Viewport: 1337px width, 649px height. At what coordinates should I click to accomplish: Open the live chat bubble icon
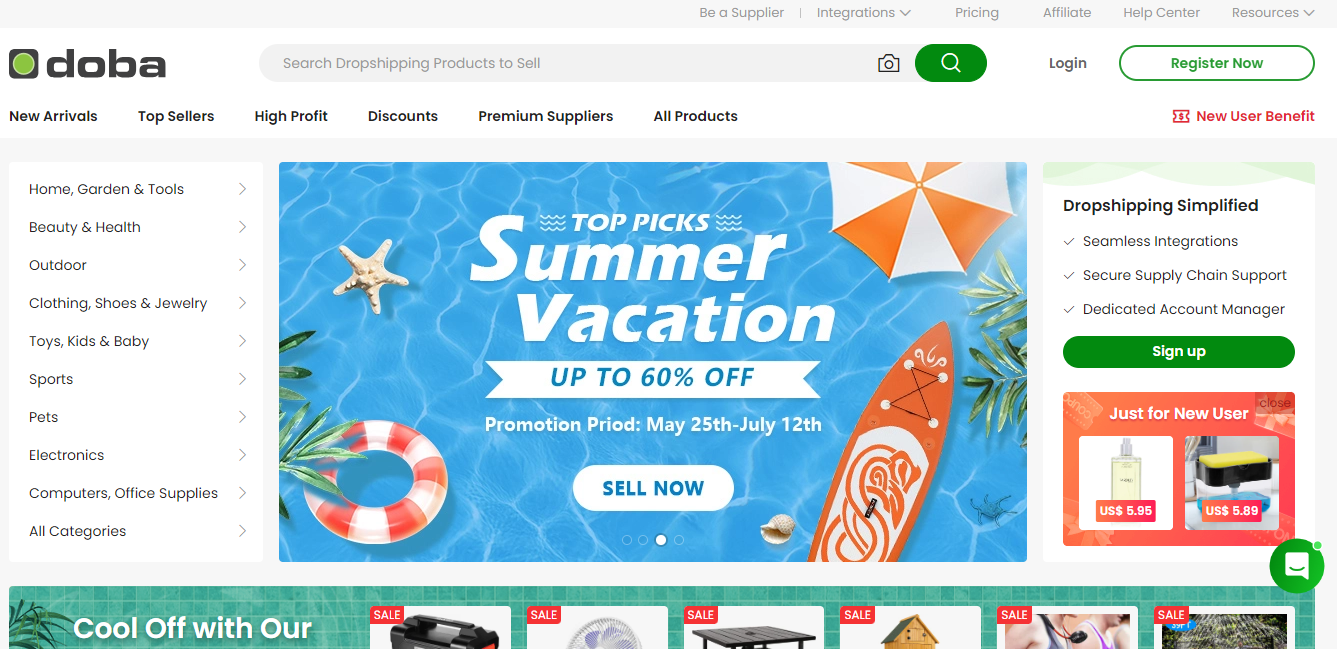point(1297,566)
